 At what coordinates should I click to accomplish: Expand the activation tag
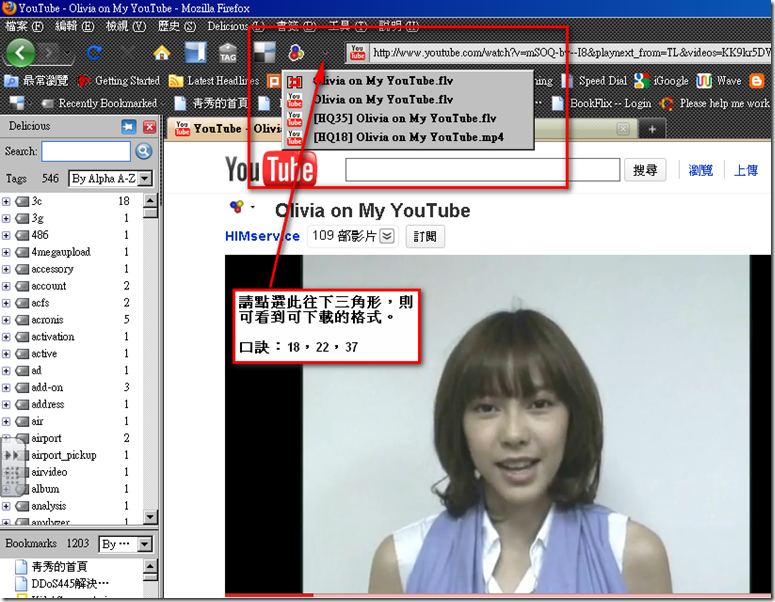[6, 337]
